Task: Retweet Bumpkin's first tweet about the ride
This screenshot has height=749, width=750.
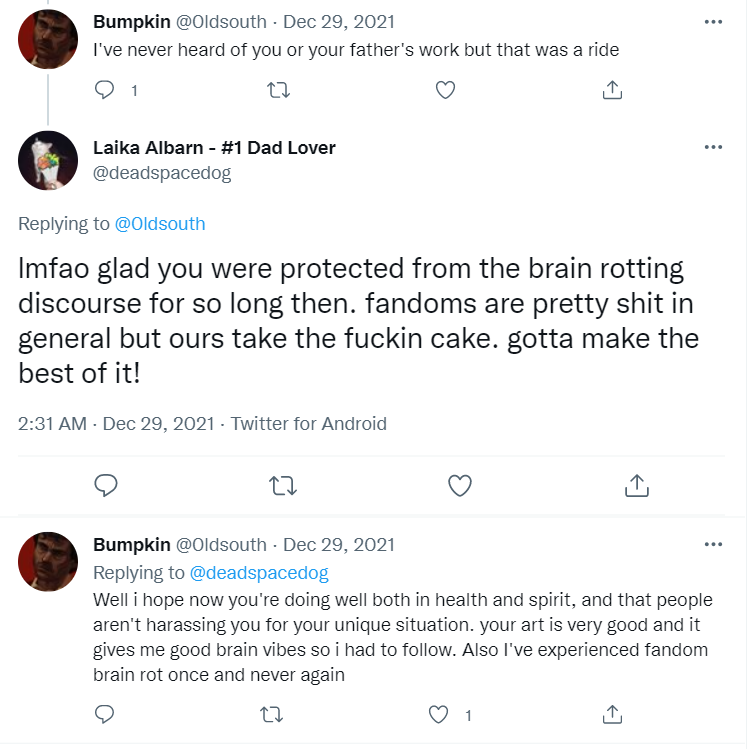Action: tap(280, 90)
